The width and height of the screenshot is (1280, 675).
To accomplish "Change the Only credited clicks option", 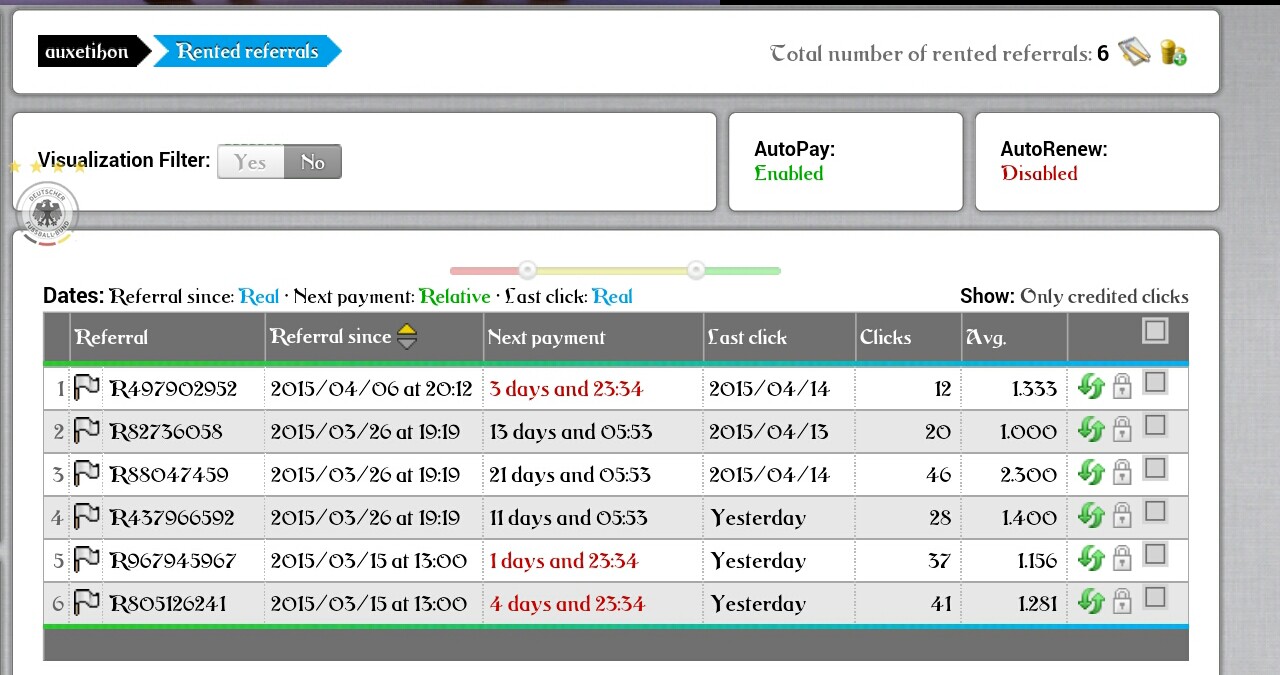I will [1104, 296].
